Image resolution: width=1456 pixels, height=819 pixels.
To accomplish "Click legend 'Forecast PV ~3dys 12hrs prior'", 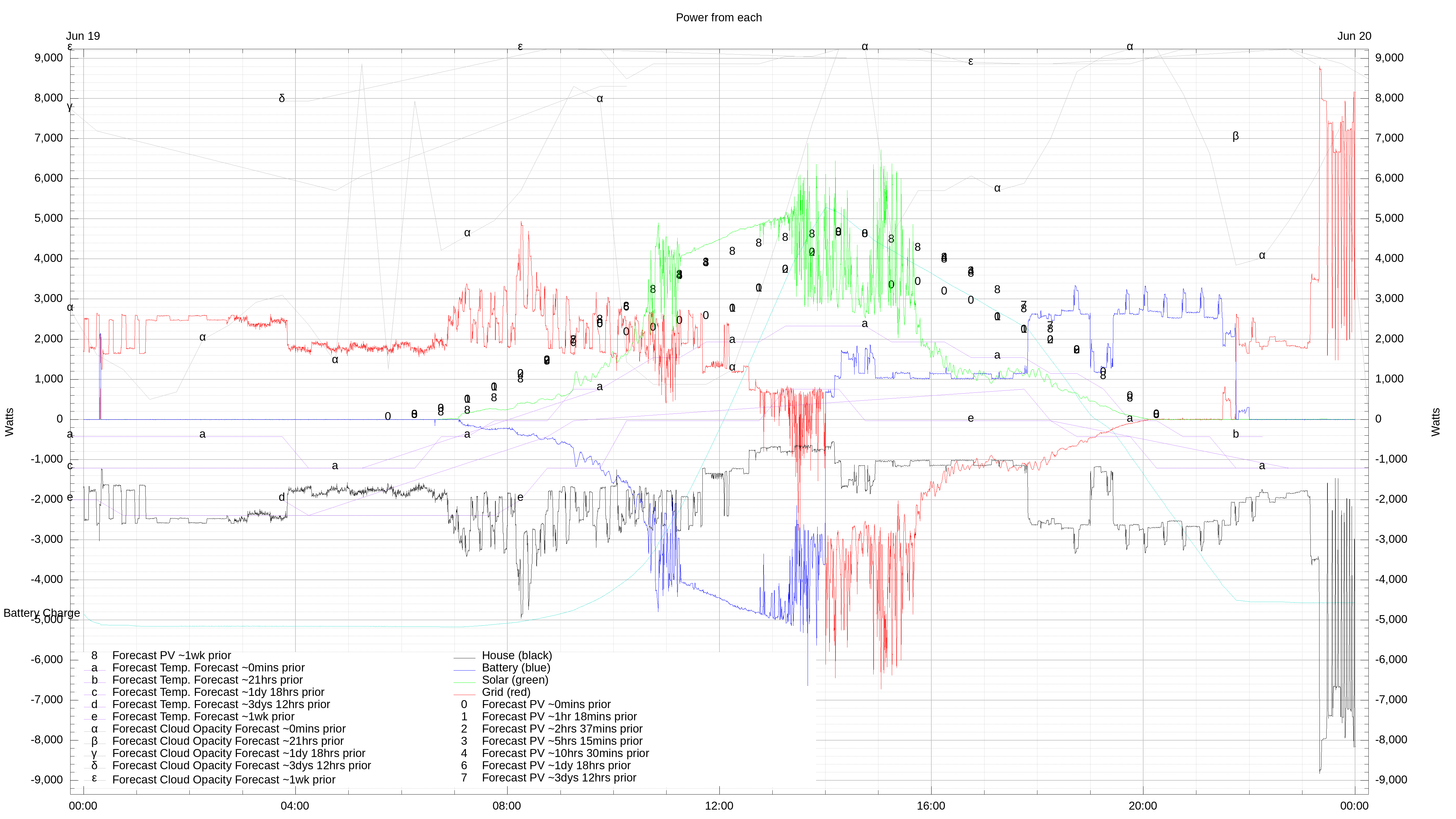I will [x=559, y=778].
